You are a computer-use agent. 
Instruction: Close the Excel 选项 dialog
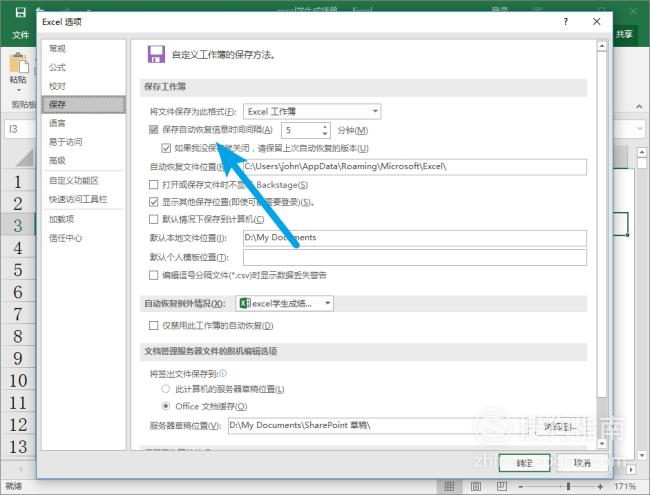pos(597,22)
